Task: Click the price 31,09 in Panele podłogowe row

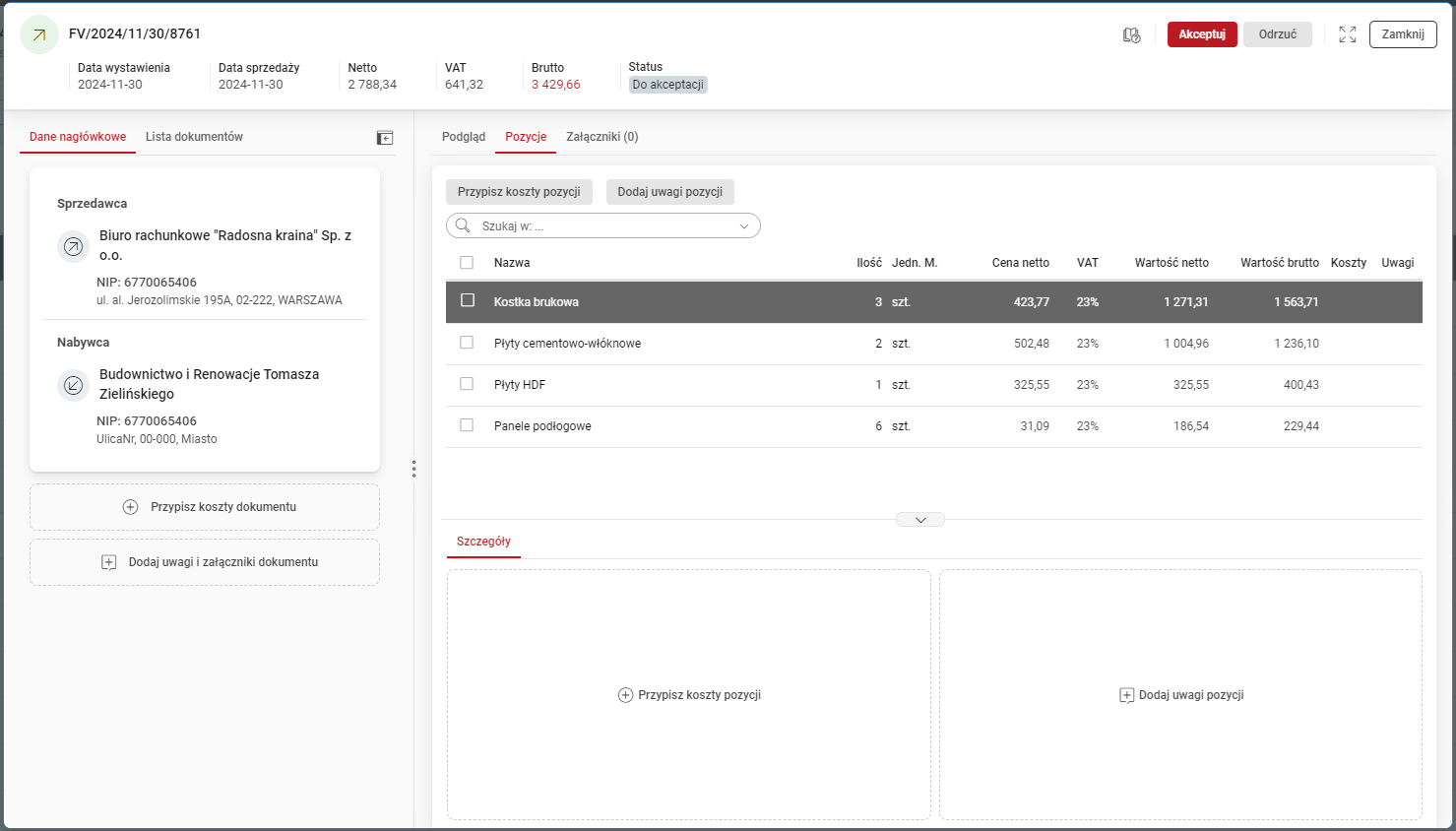Action: coord(1035,426)
